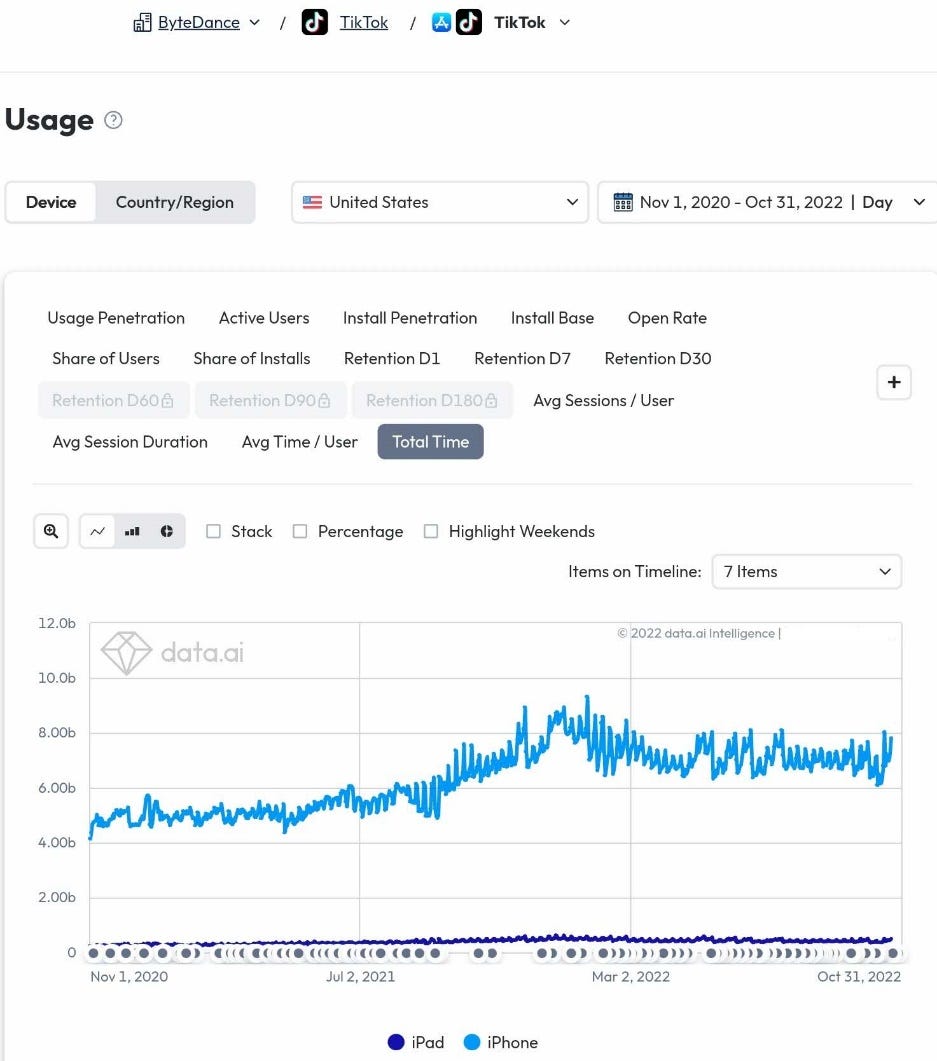This screenshot has width=937, height=1061.
Task: Select the Retention D30 metric
Action: click(658, 359)
